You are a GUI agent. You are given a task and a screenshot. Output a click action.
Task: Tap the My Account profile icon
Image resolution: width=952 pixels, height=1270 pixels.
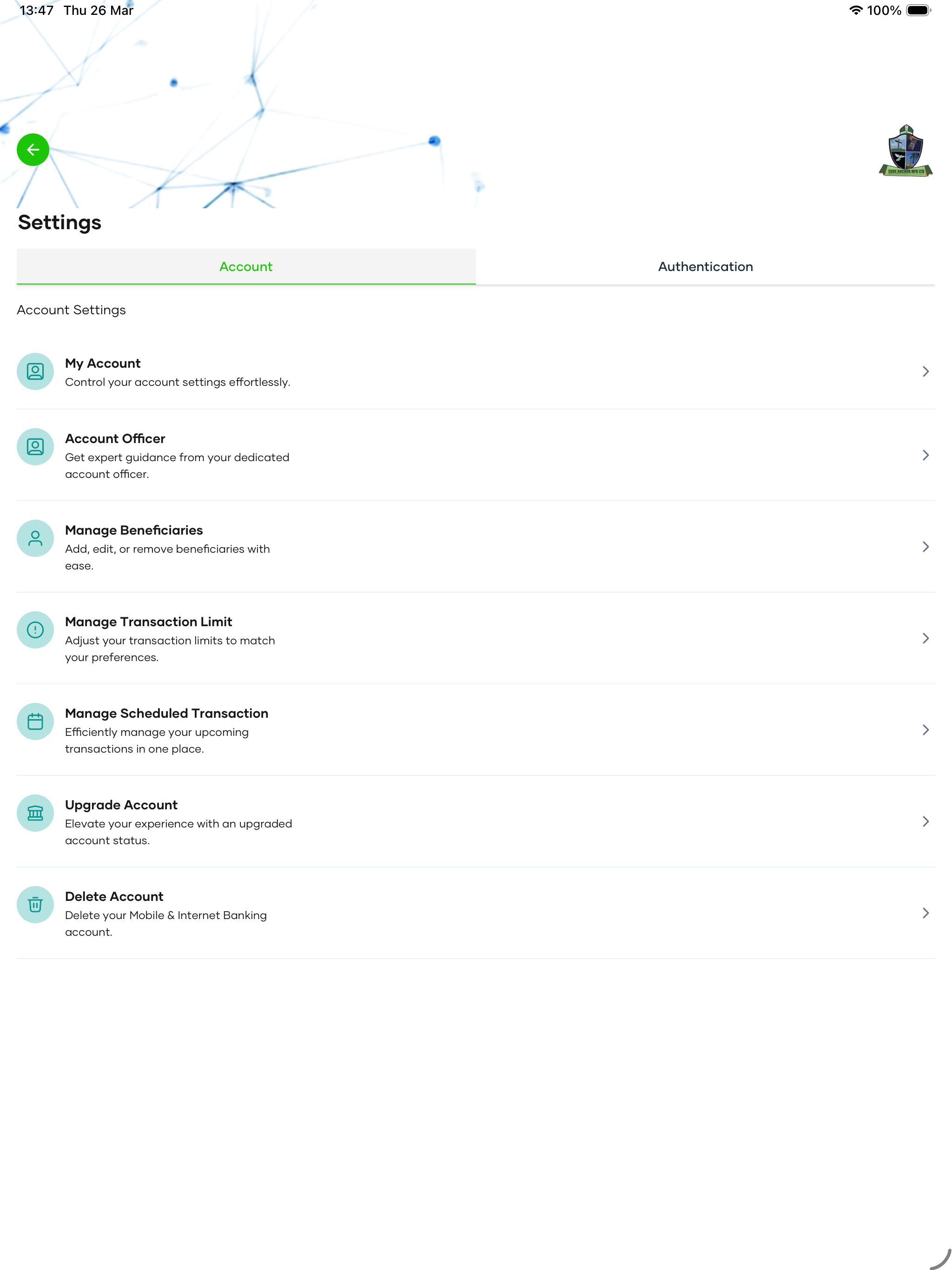coord(35,371)
